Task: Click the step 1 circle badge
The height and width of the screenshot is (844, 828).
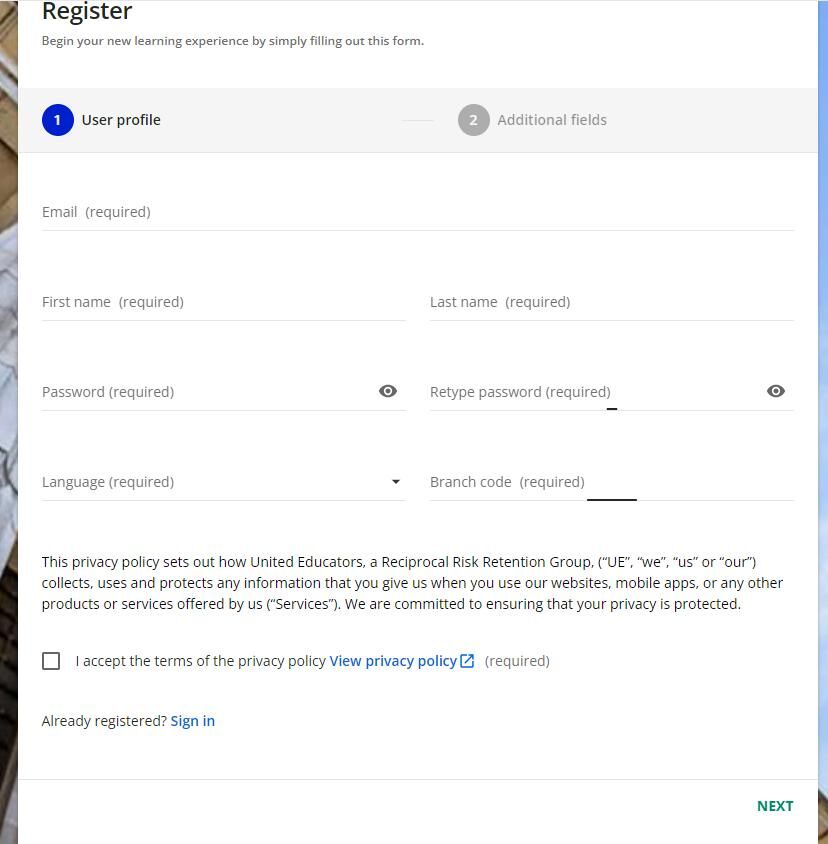Action: [x=58, y=120]
